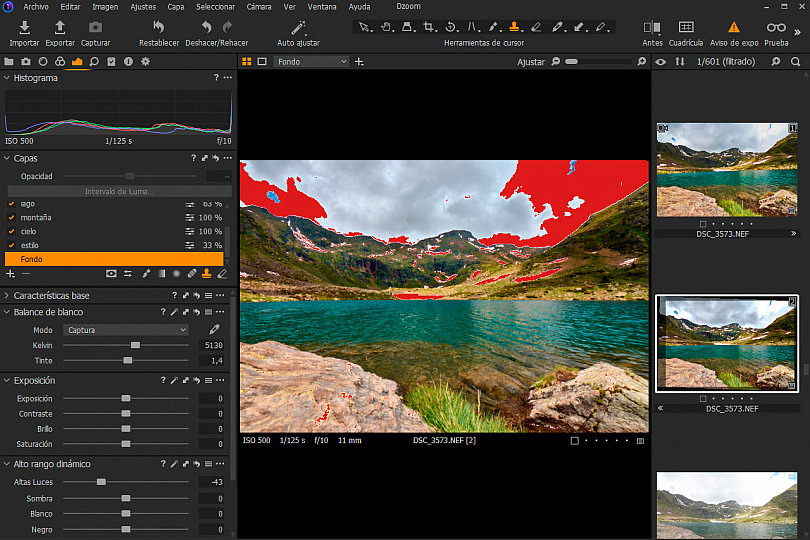Image resolution: width=810 pixels, height=540 pixels.
Task: Open the Editar menu
Action: [70, 7]
